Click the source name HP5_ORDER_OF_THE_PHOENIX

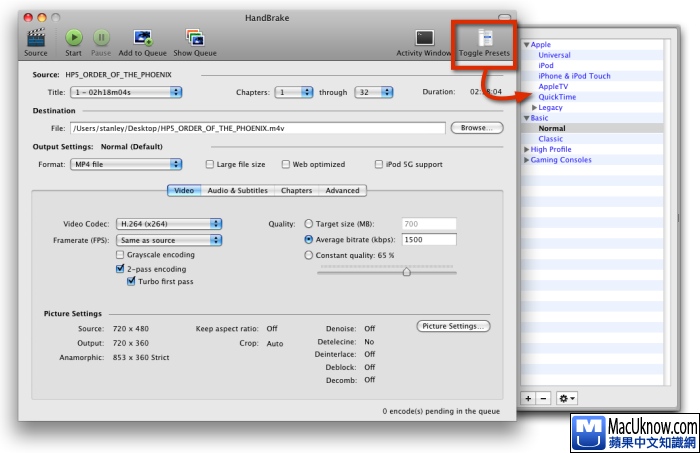pyautogui.click(x=118, y=75)
